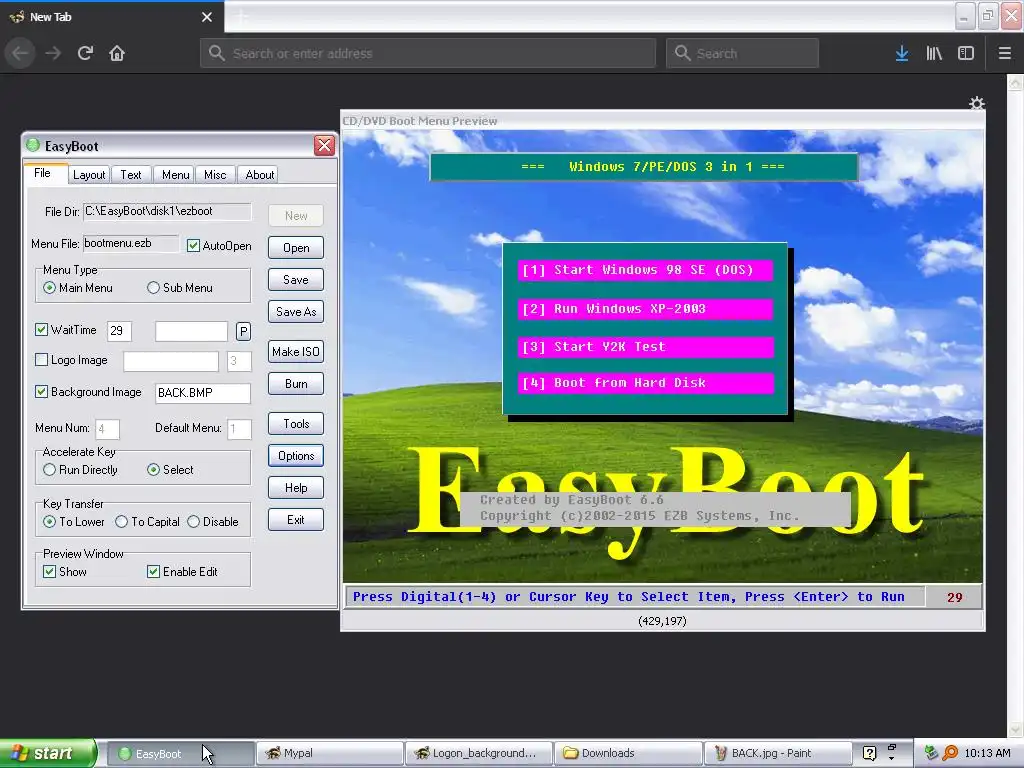Screen dimensions: 1024x768
Task: Select Disable key transfer option
Action: pyautogui.click(x=193, y=522)
